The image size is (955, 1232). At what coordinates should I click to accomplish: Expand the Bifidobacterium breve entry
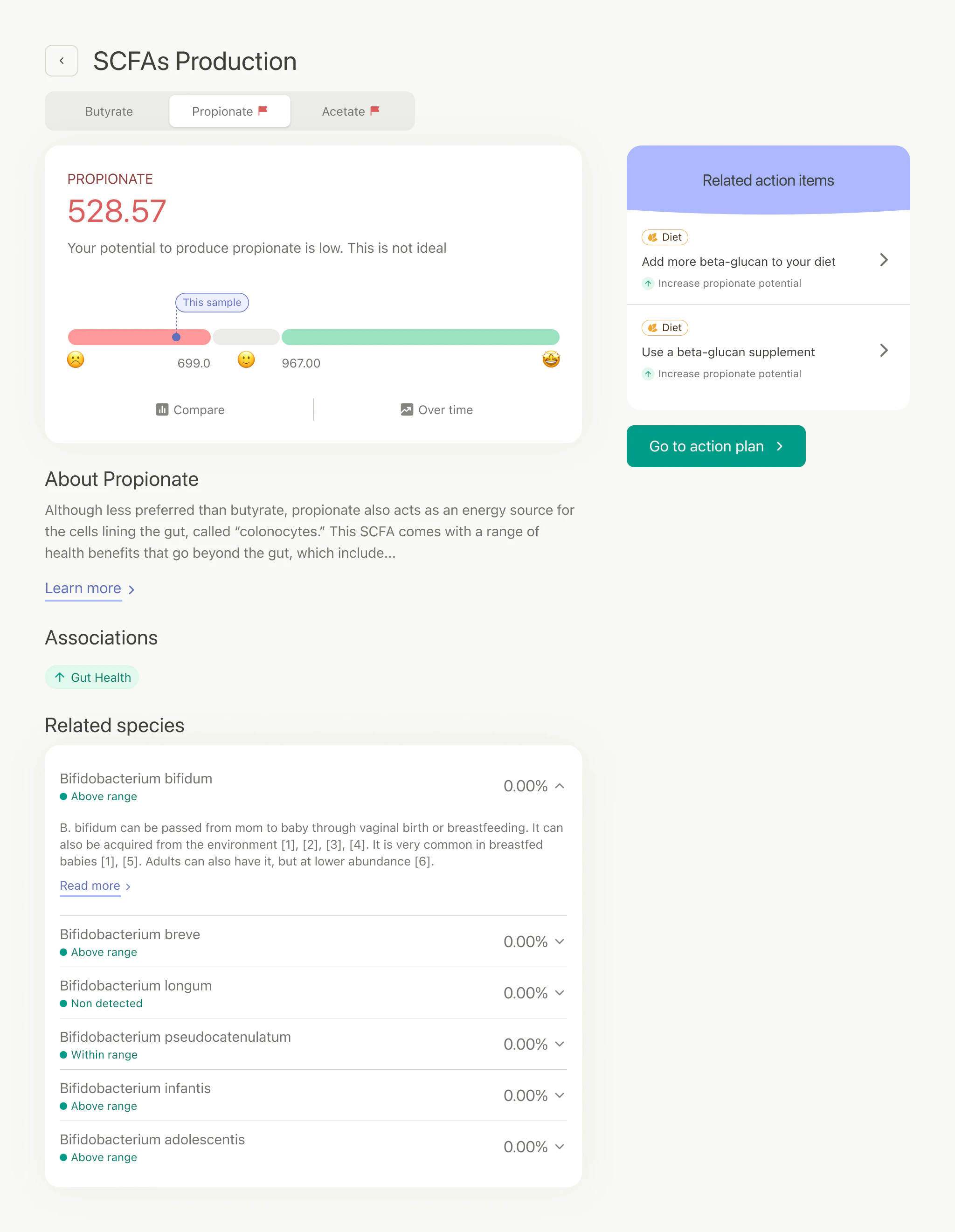(x=560, y=941)
